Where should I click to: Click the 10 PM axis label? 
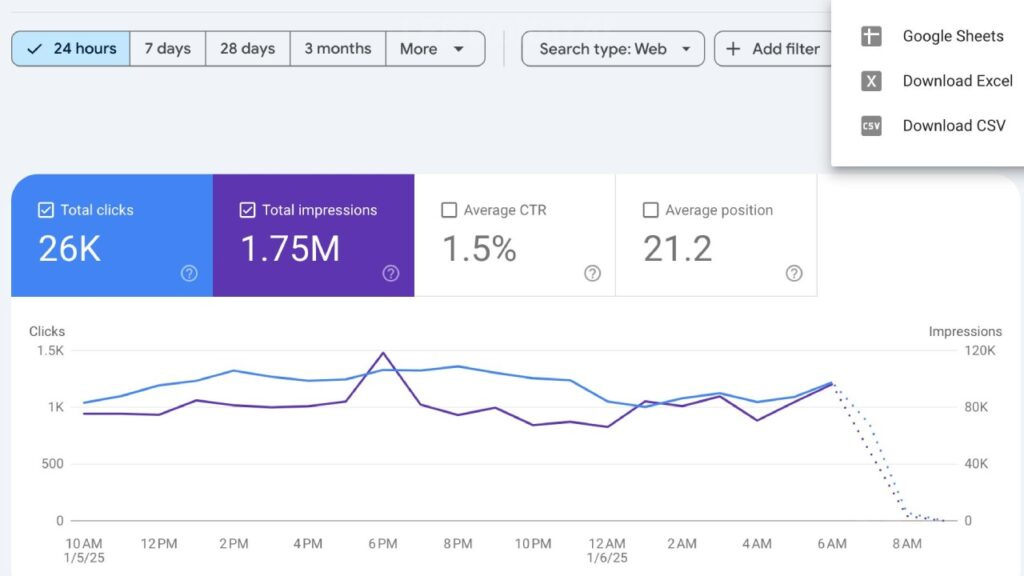(x=533, y=543)
